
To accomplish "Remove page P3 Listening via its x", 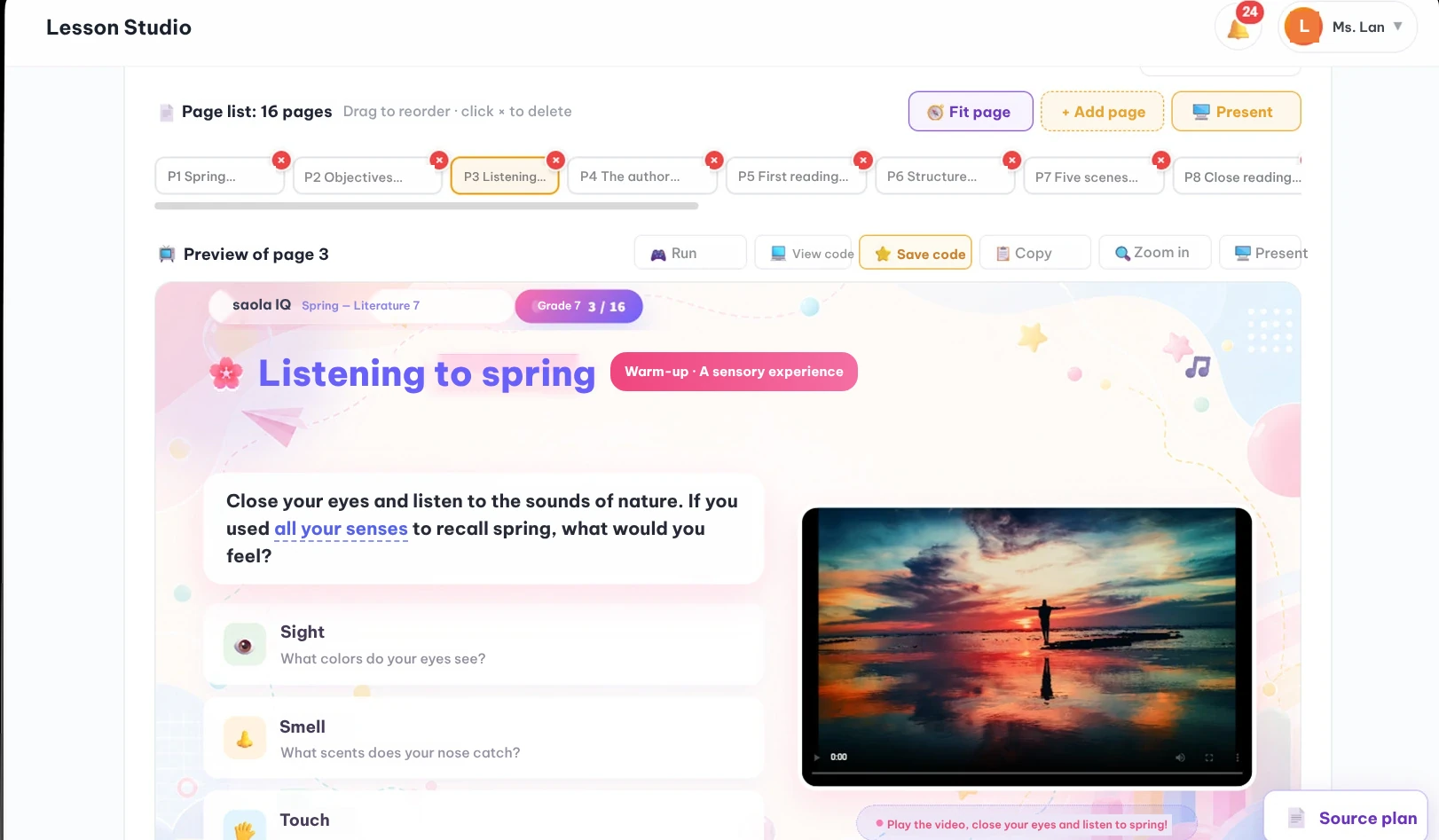I will [x=555, y=160].
